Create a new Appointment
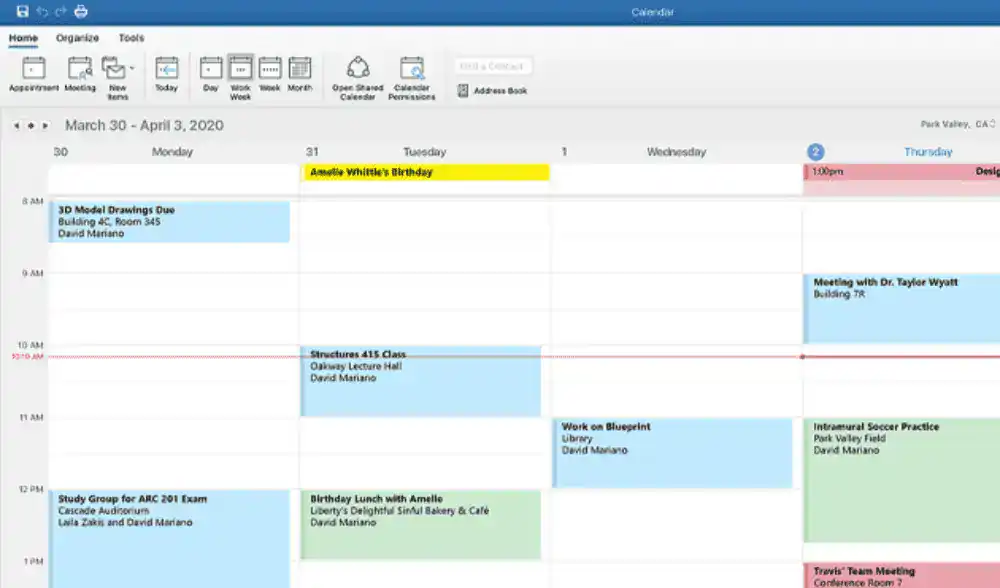 34,74
